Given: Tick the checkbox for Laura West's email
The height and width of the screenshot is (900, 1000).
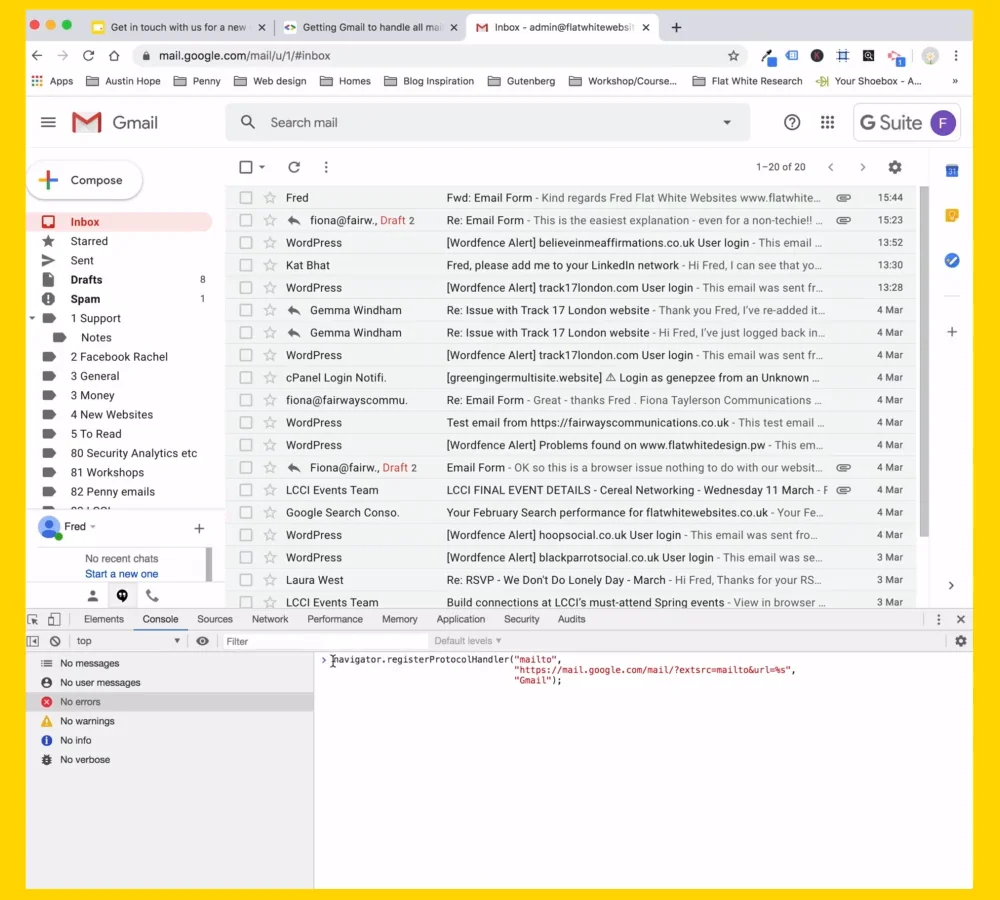Looking at the screenshot, I should pos(246,580).
